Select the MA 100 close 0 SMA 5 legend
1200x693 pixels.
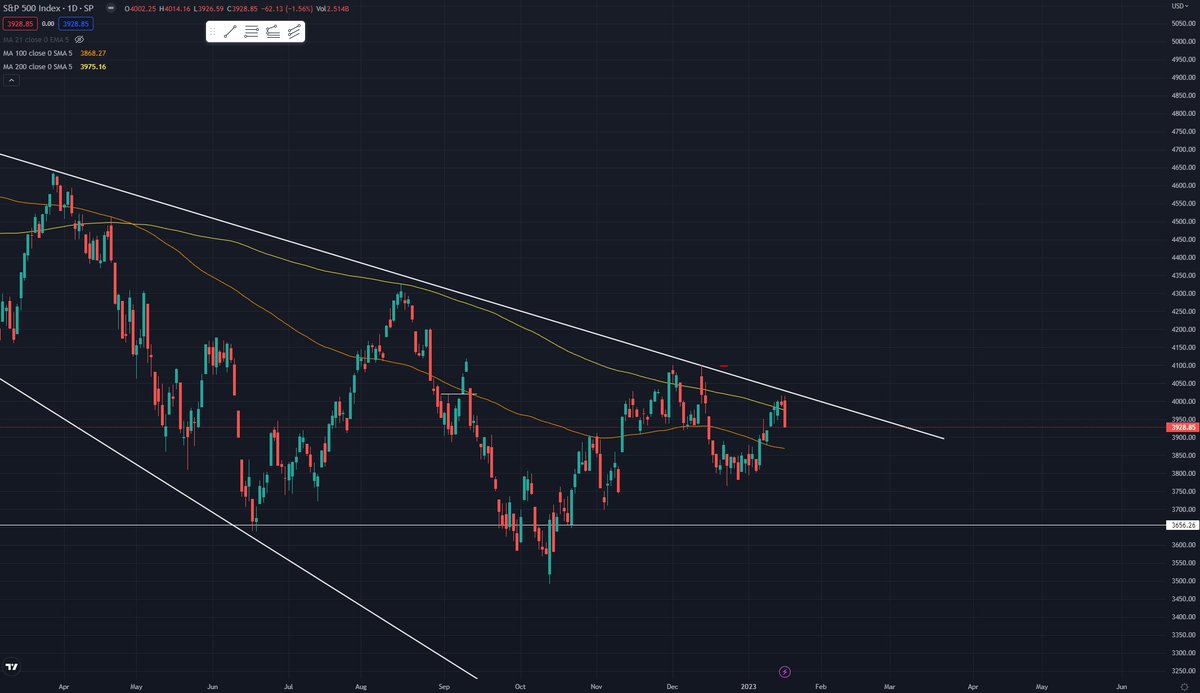click(40, 52)
